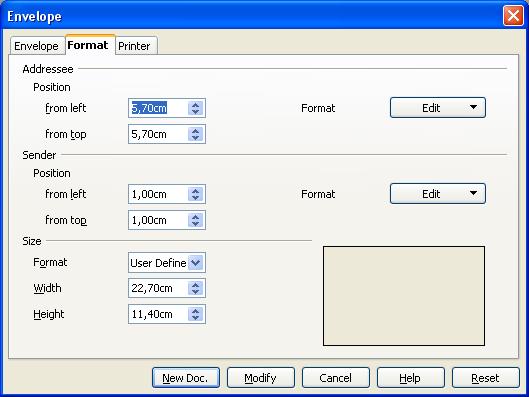Image resolution: width=529 pixels, height=397 pixels.
Task: Select the Format tab
Action: click(x=90, y=45)
